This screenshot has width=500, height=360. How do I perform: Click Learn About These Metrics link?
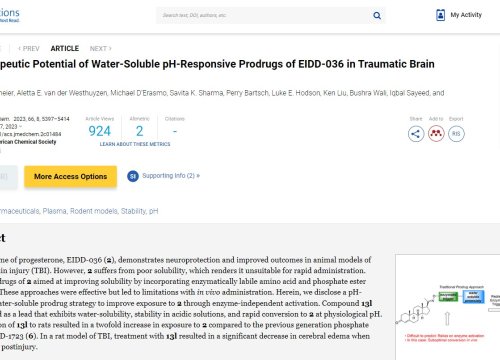click(x=135, y=144)
